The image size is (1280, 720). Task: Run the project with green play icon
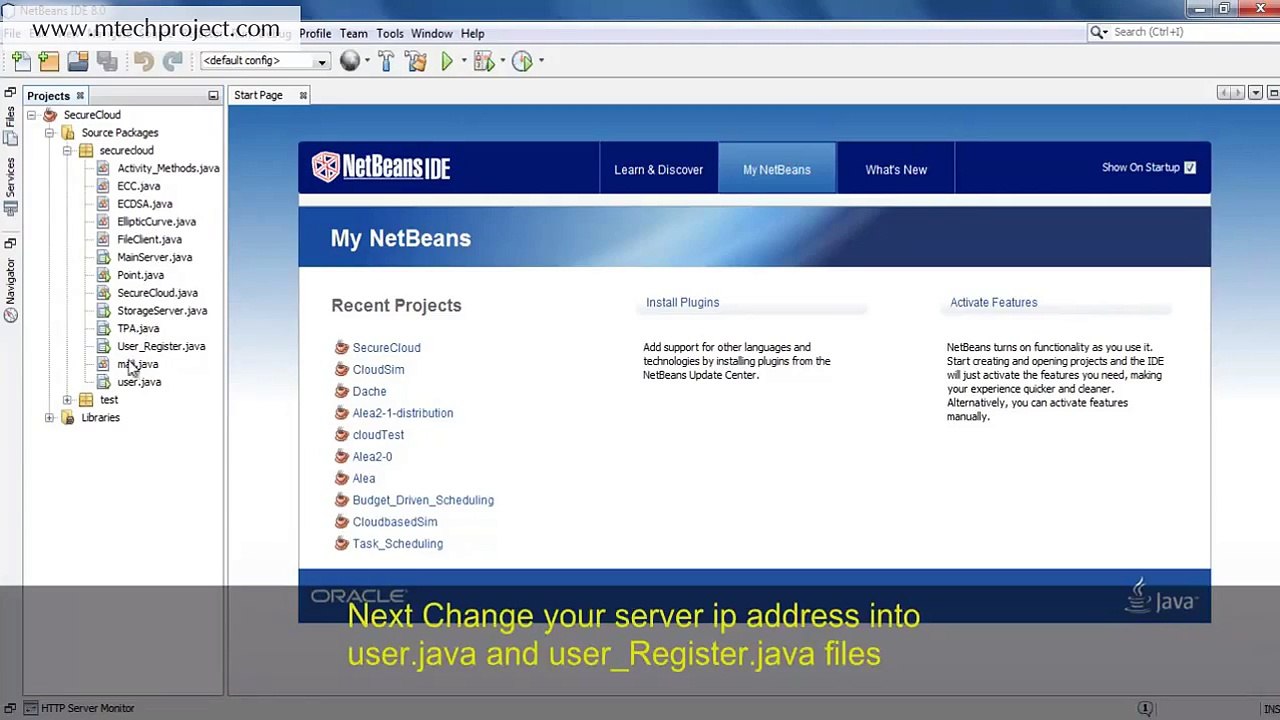pos(447,61)
